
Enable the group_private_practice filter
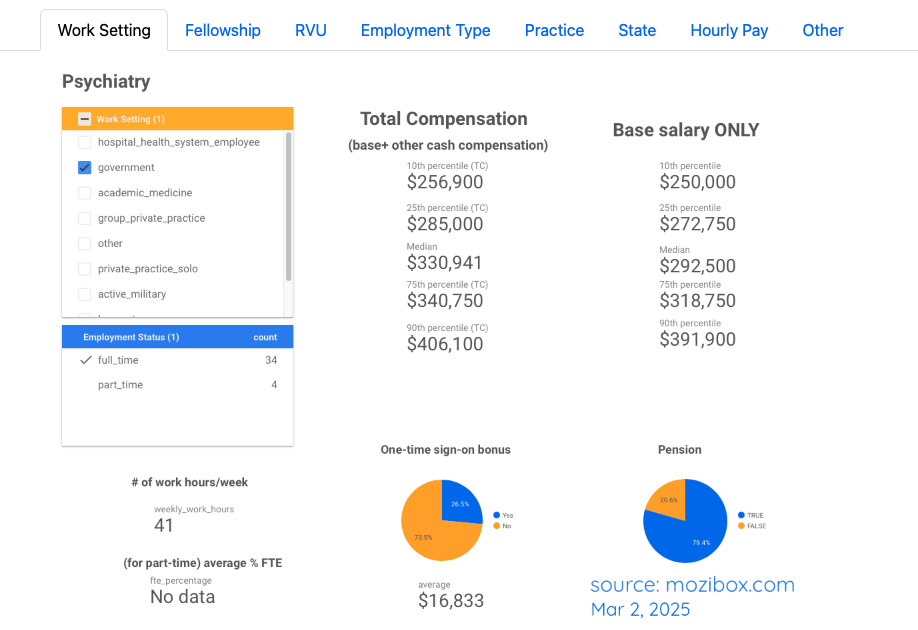click(85, 218)
